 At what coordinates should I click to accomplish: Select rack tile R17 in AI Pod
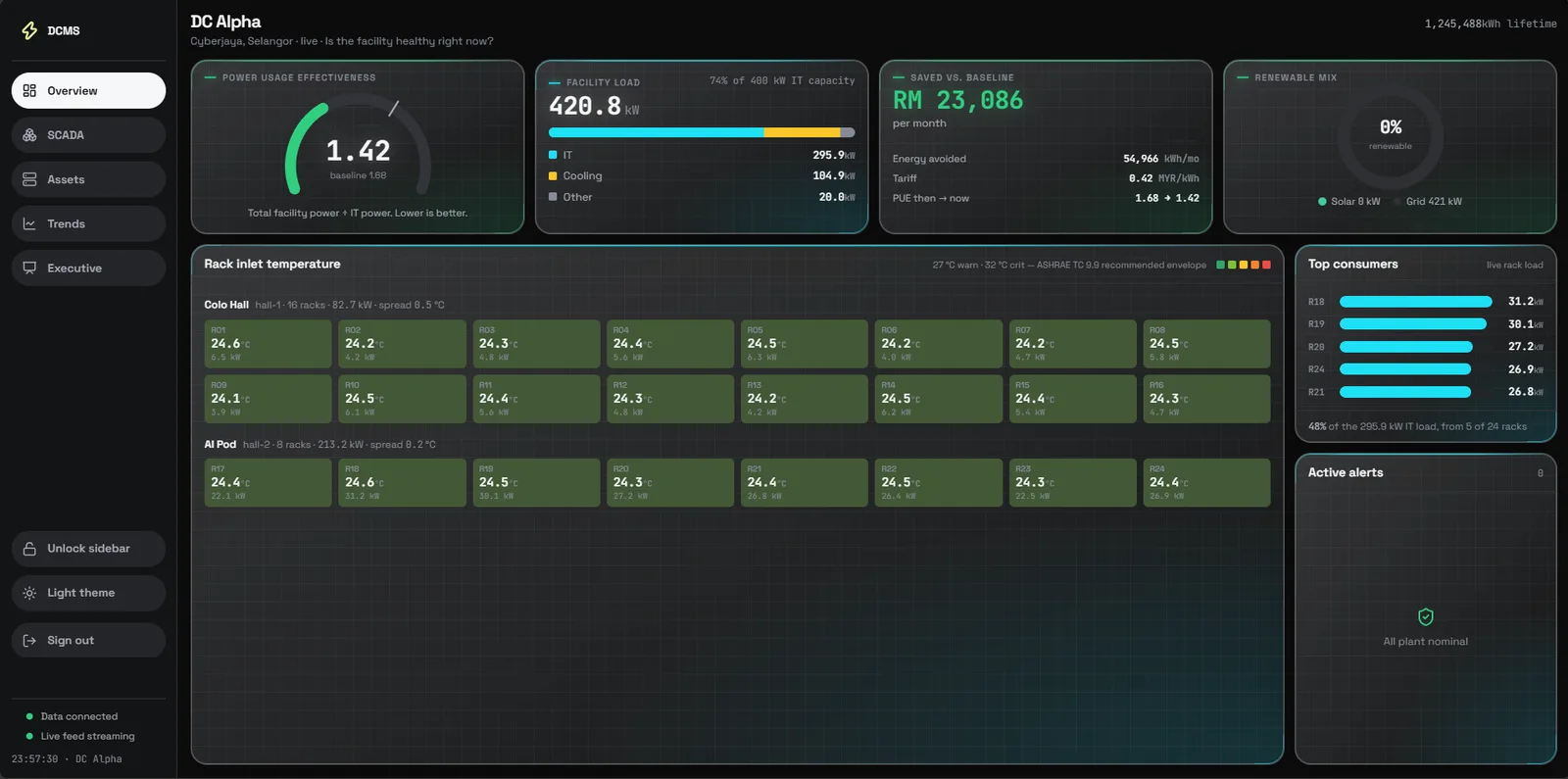pyautogui.click(x=268, y=483)
